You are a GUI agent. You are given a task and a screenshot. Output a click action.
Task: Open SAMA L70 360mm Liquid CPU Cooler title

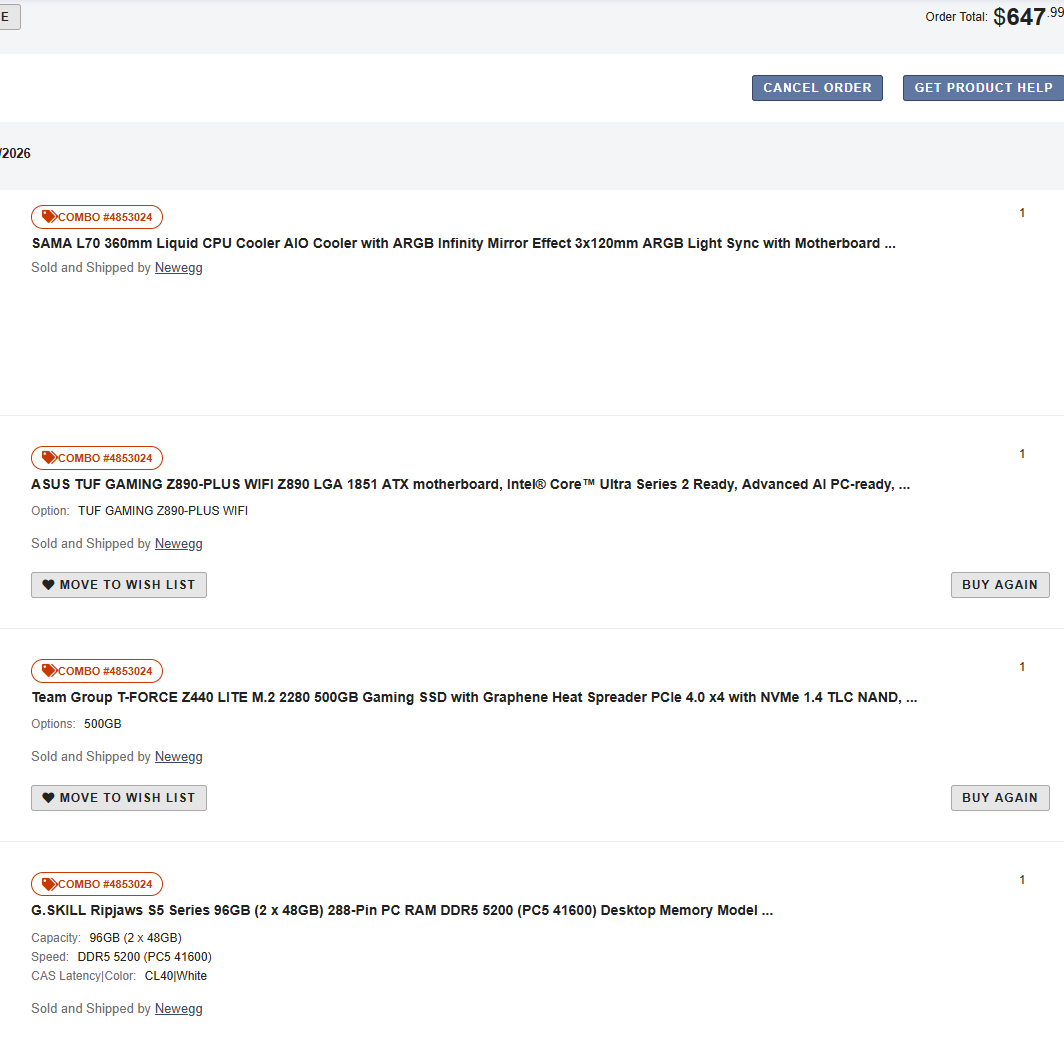(x=463, y=243)
